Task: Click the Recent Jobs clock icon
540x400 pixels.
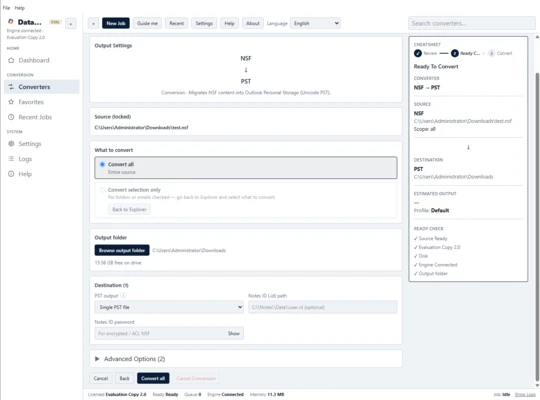Action: coord(11,117)
